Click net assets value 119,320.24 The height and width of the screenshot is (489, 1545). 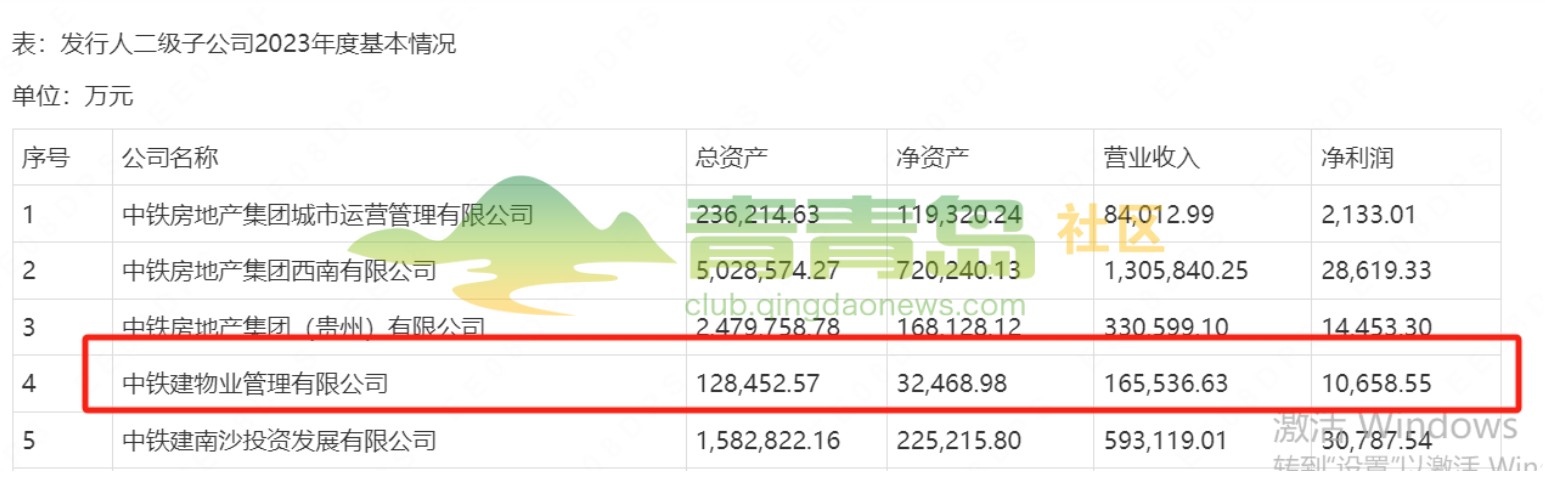coord(960,213)
